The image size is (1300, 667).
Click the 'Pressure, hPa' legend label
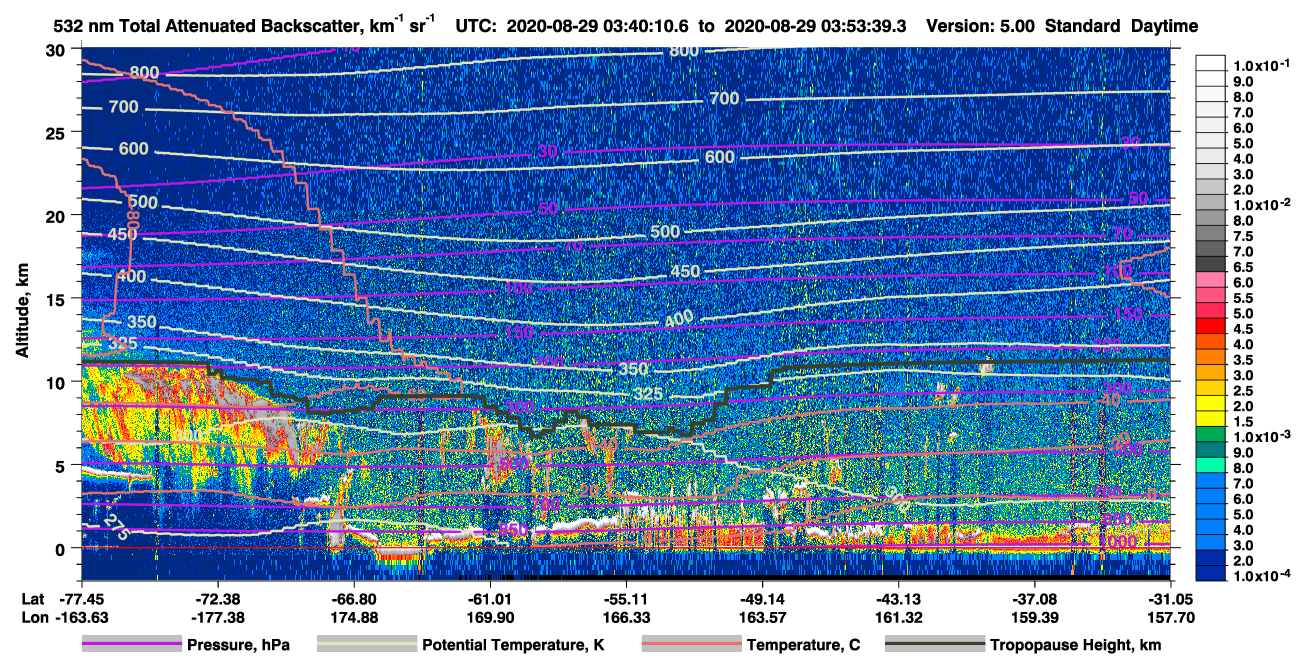point(239,645)
